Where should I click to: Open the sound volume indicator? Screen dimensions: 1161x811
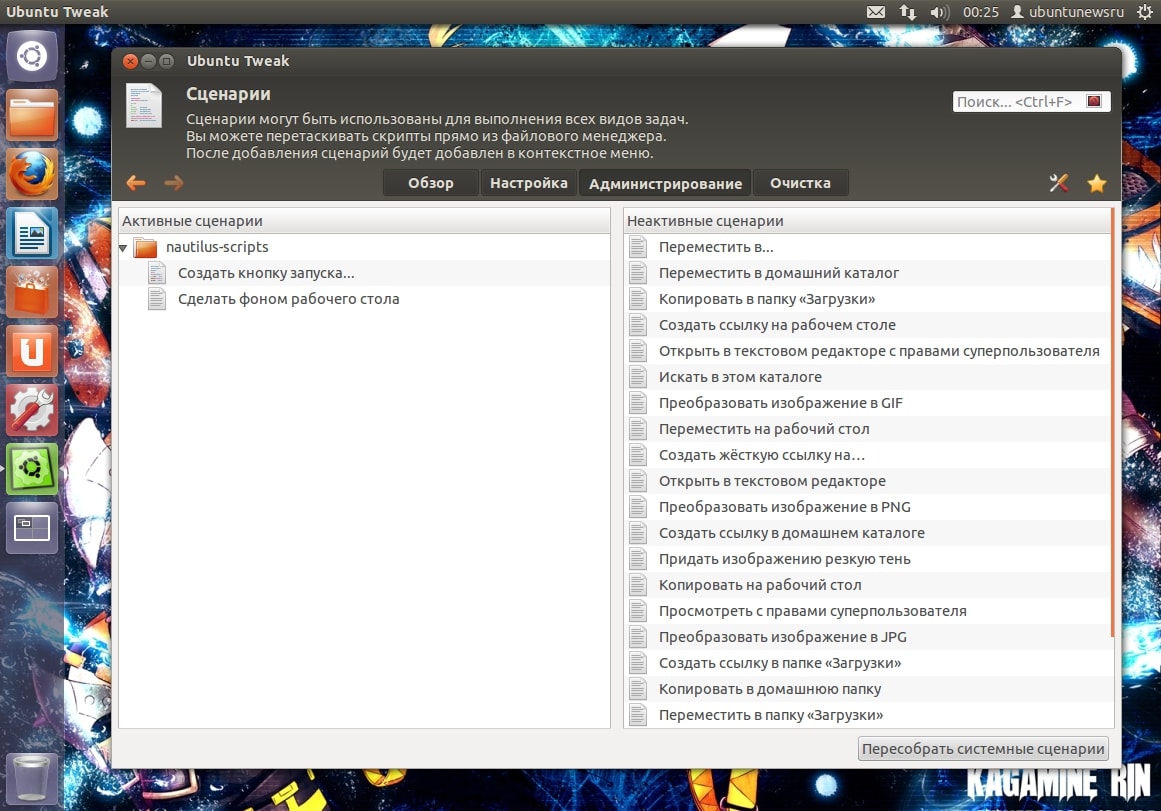(940, 12)
